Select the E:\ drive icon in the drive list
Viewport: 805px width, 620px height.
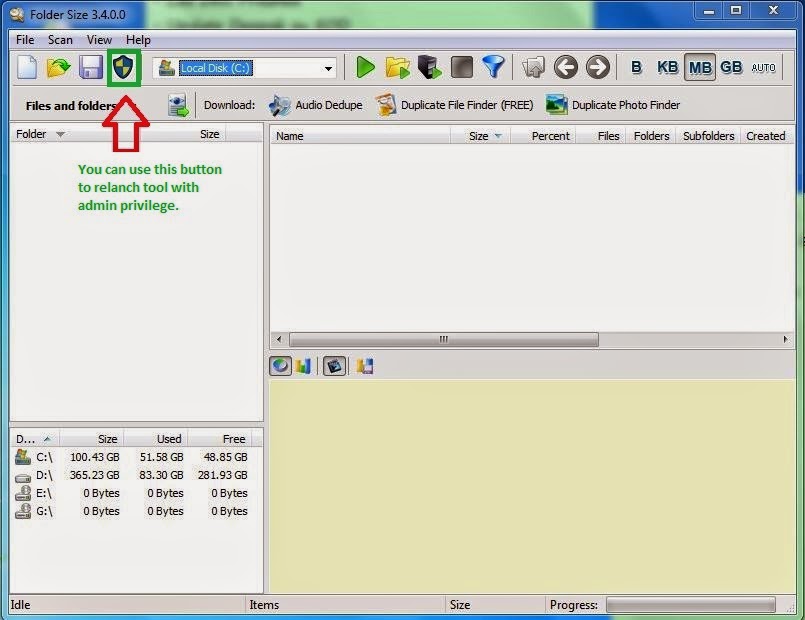(23, 493)
